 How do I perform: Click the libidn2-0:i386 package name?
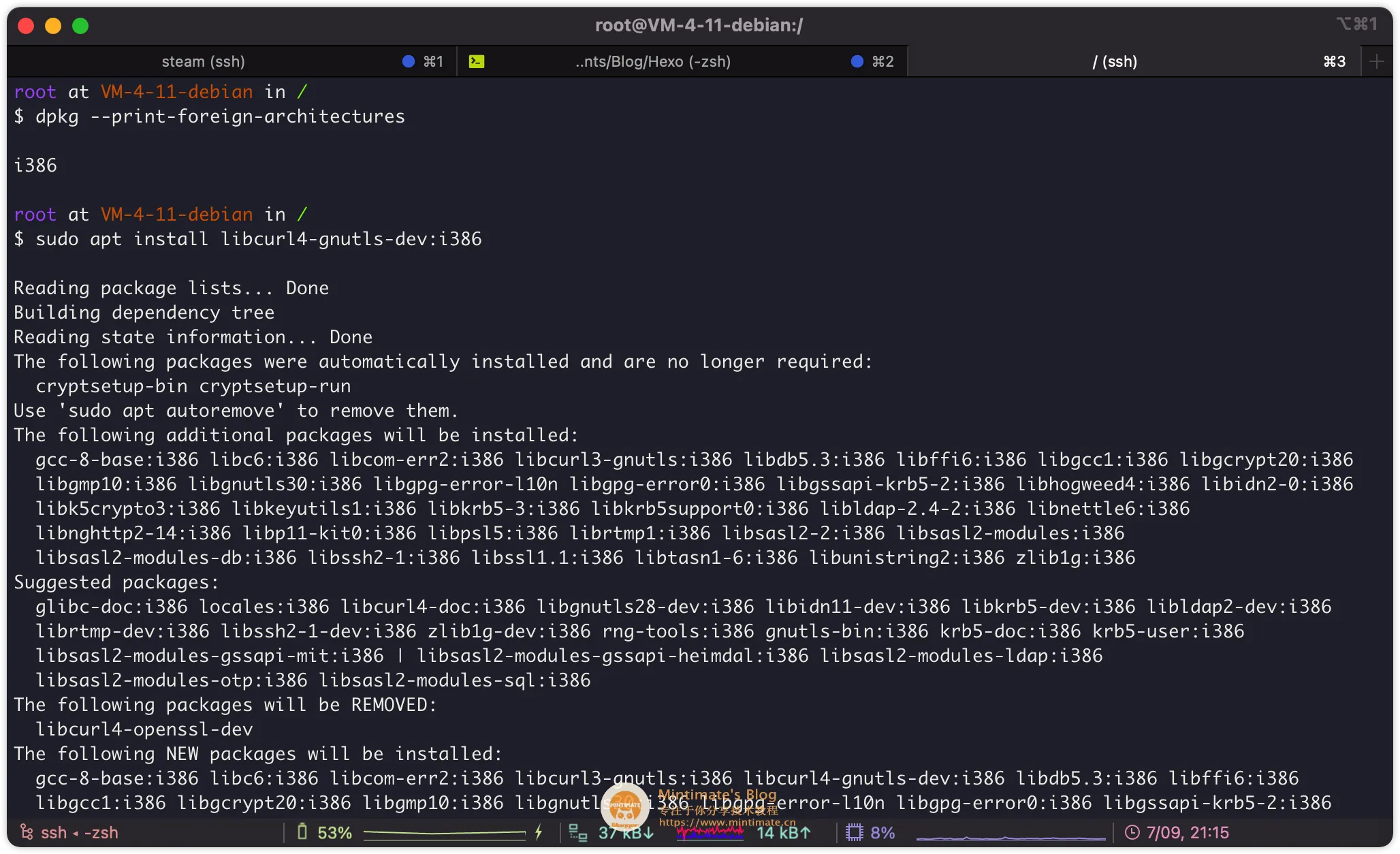[x=1277, y=484]
